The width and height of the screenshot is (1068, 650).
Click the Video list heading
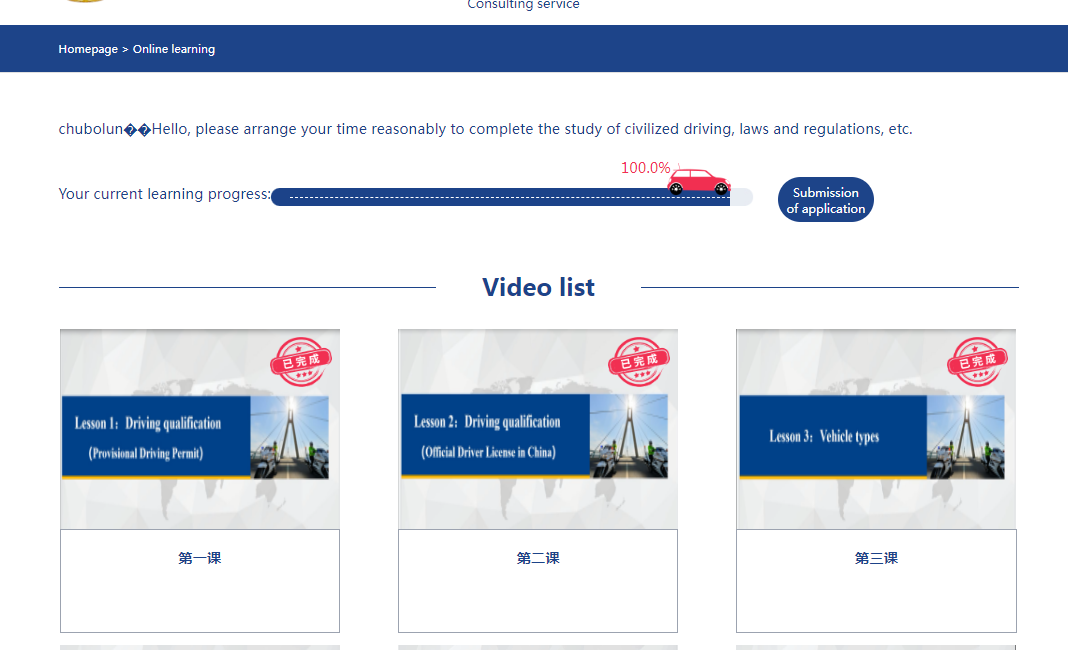[538, 288]
